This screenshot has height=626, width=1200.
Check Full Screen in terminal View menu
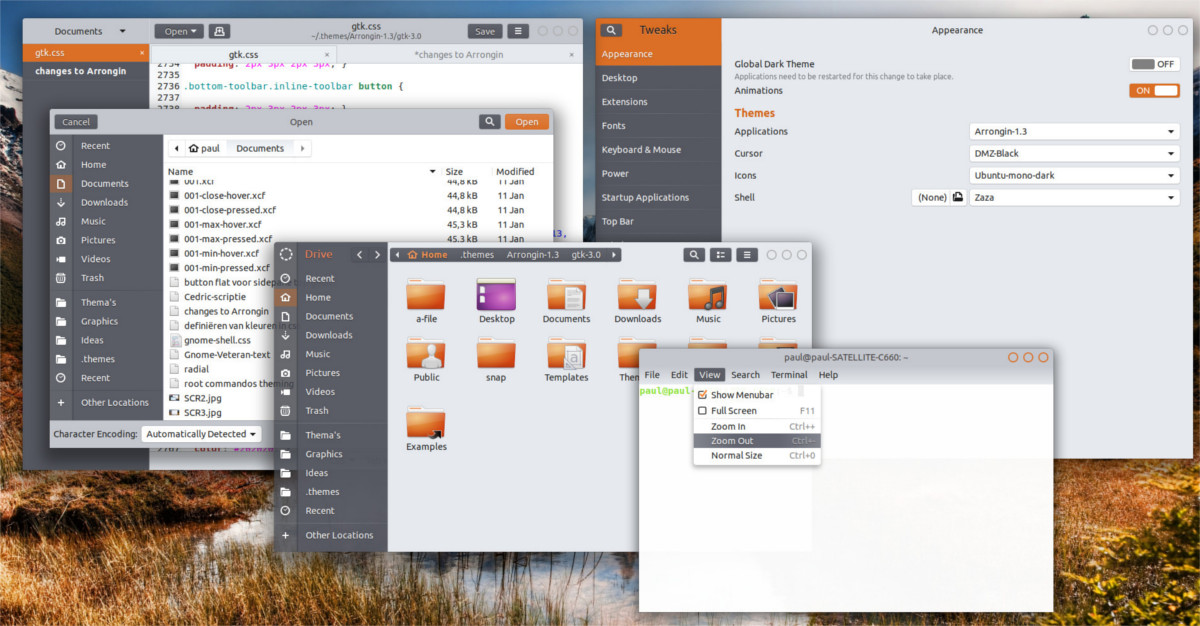pos(702,410)
